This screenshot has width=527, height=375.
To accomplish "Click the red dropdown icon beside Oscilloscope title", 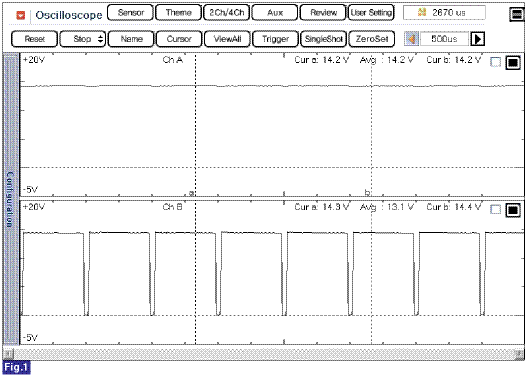I will pyautogui.click(x=21, y=15).
